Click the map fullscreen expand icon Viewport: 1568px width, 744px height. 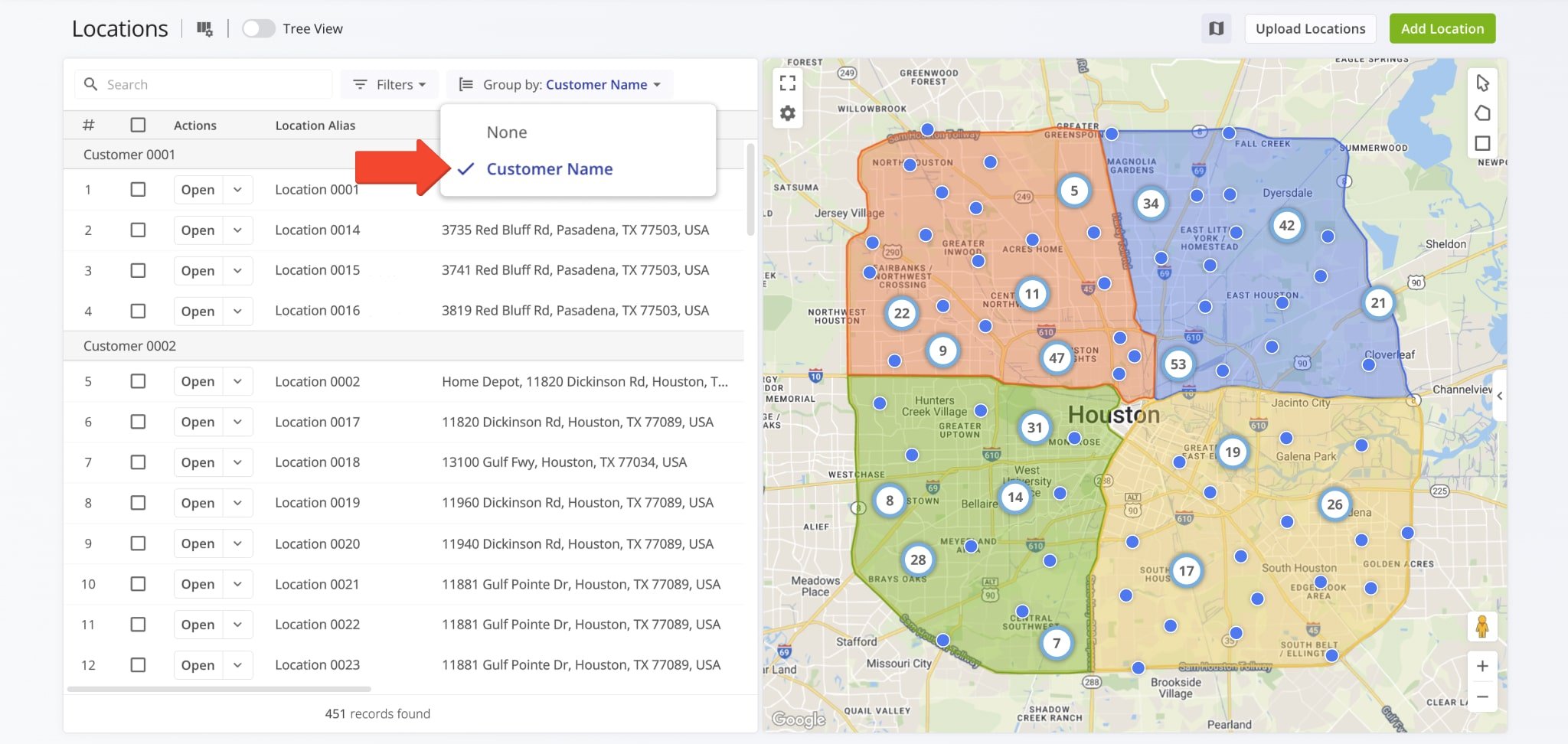tap(787, 83)
